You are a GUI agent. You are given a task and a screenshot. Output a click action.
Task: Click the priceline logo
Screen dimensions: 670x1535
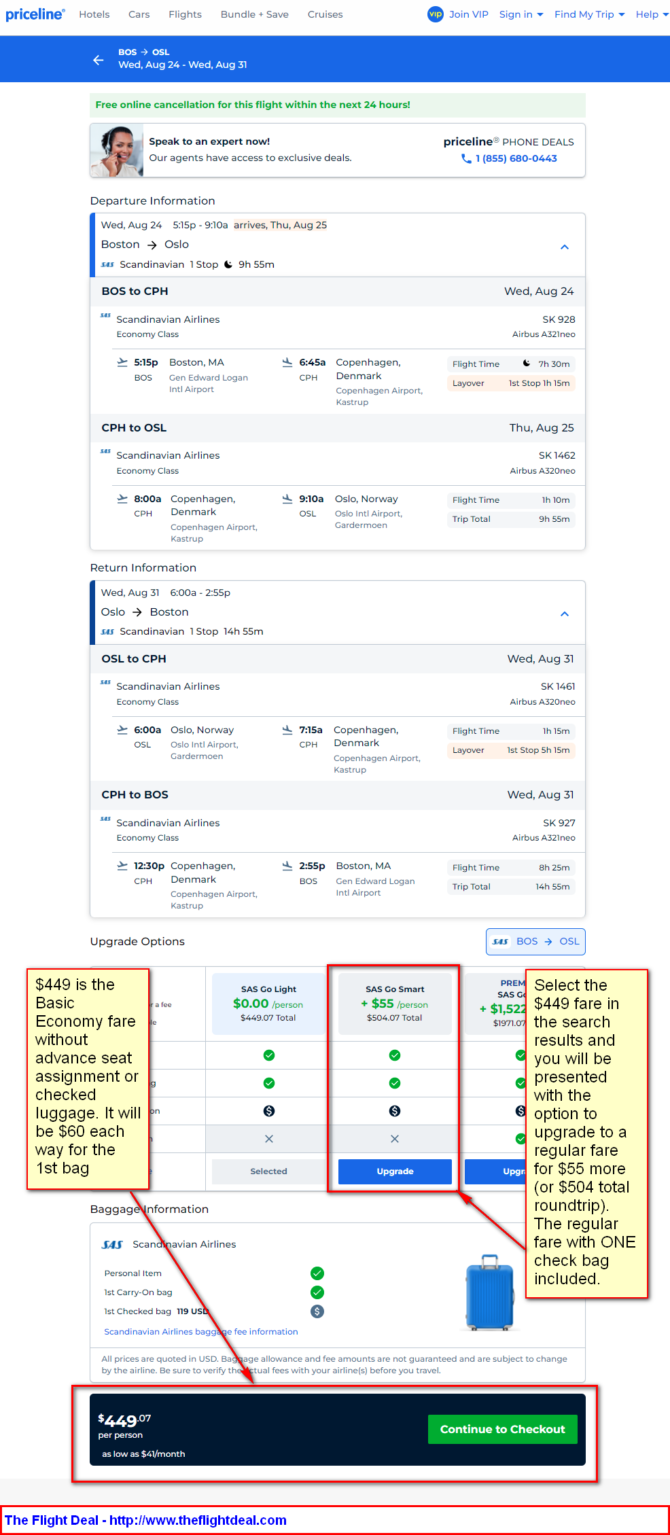pyautogui.click(x=35, y=14)
